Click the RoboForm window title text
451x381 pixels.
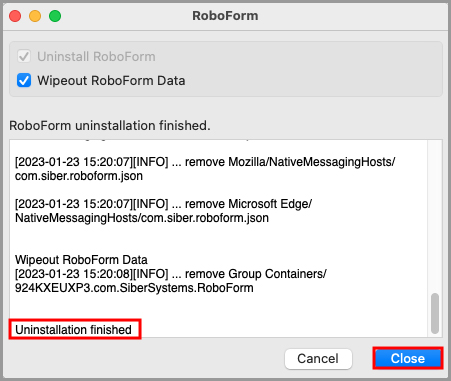pos(225,16)
